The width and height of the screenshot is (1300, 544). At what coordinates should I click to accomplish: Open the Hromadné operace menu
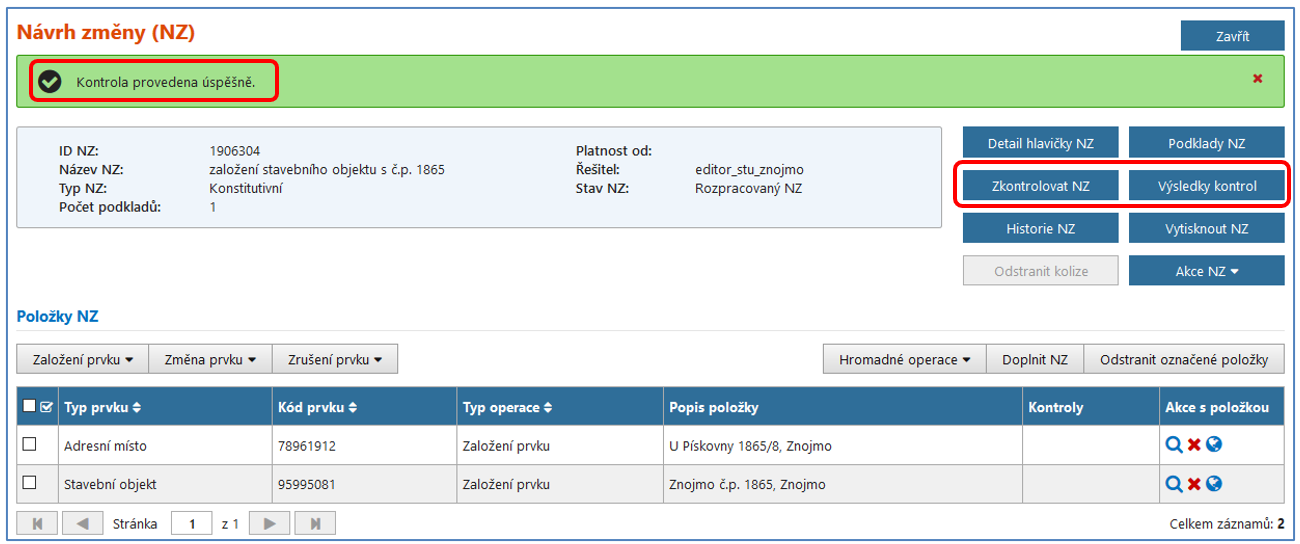pyautogui.click(x=904, y=360)
